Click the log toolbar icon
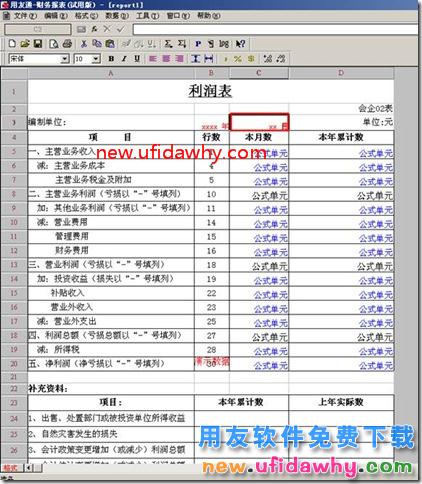The image size is (422, 484). (x=224, y=44)
